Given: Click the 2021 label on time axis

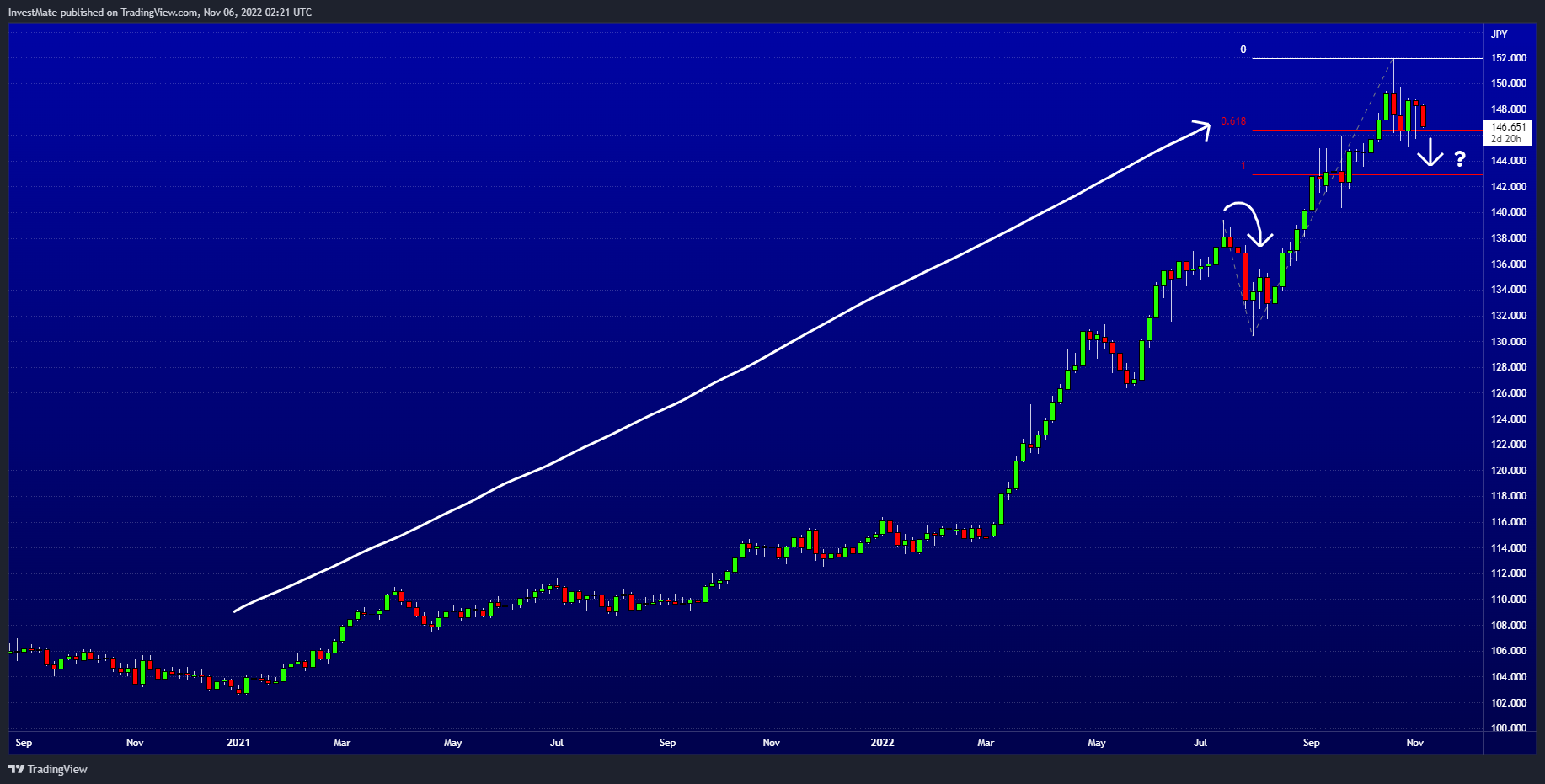Looking at the screenshot, I should 238,743.
